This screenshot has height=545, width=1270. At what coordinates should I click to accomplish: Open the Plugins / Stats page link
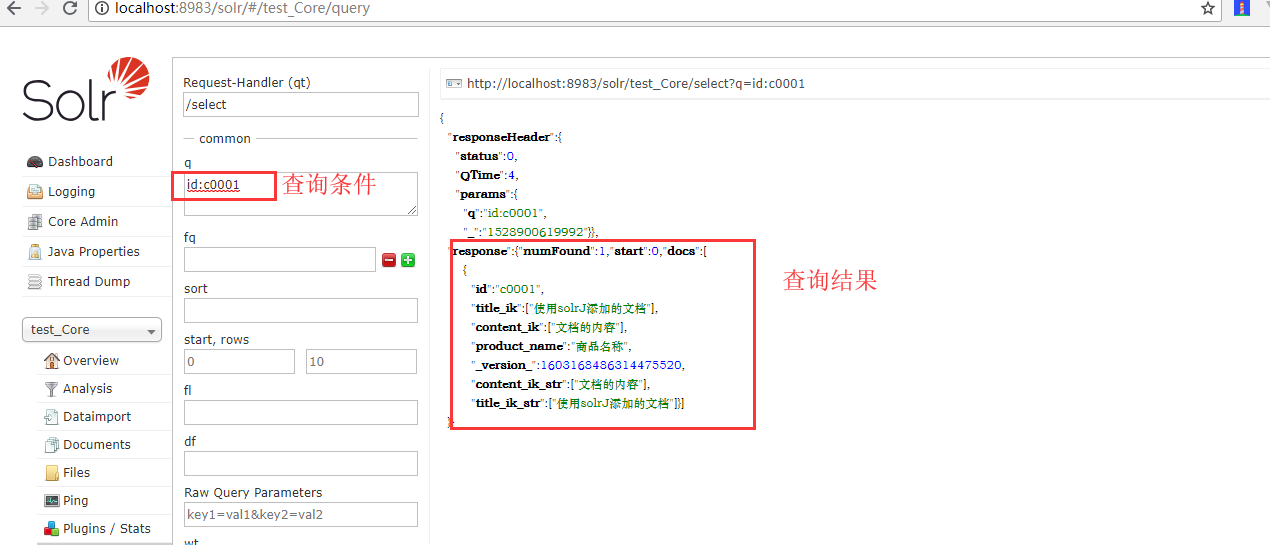(107, 528)
